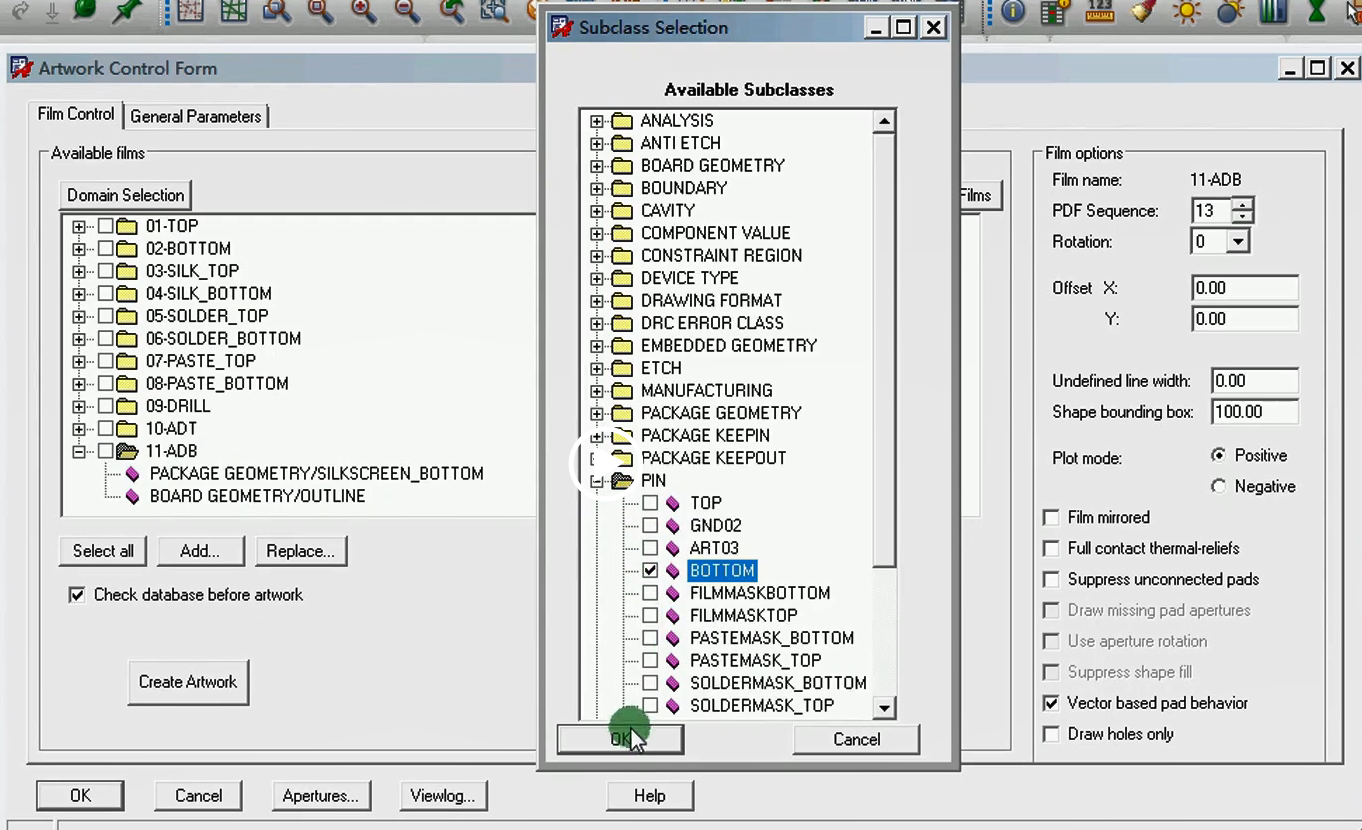Image resolution: width=1362 pixels, height=830 pixels.
Task: Click the spreadsheet icon beside the info icon
Action: (1055, 11)
